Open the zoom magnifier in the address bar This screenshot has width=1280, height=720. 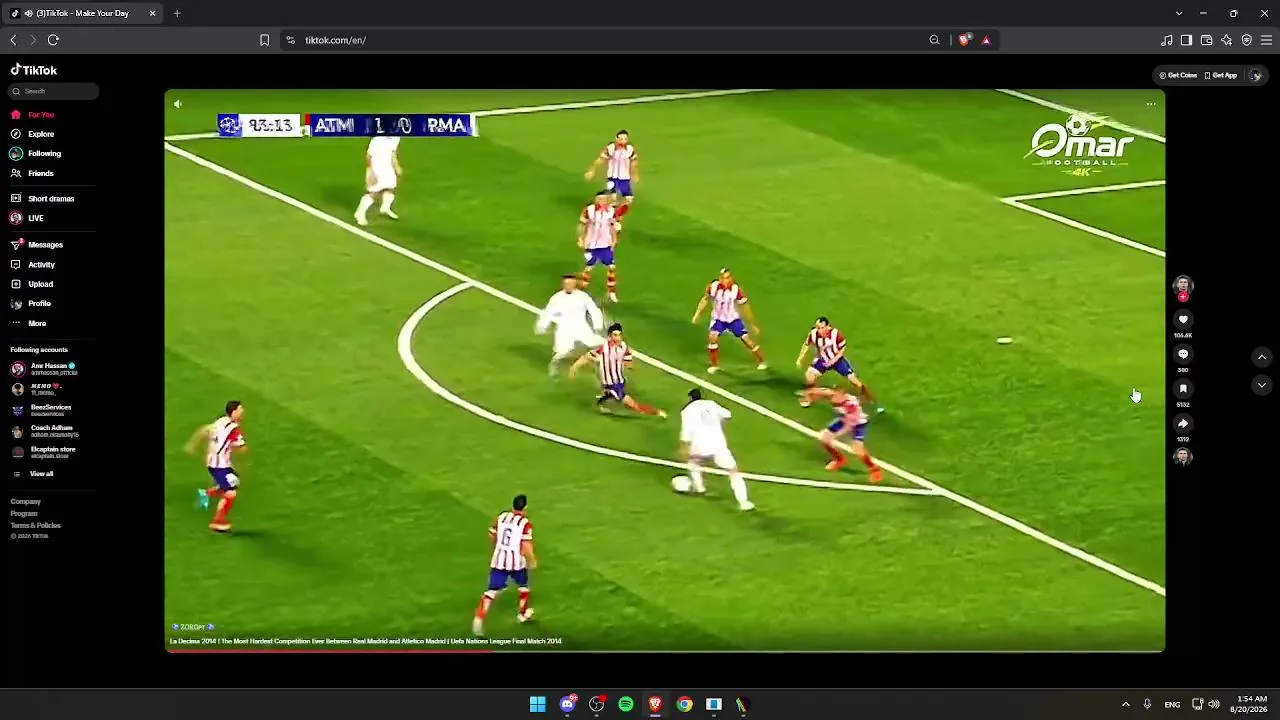(934, 40)
